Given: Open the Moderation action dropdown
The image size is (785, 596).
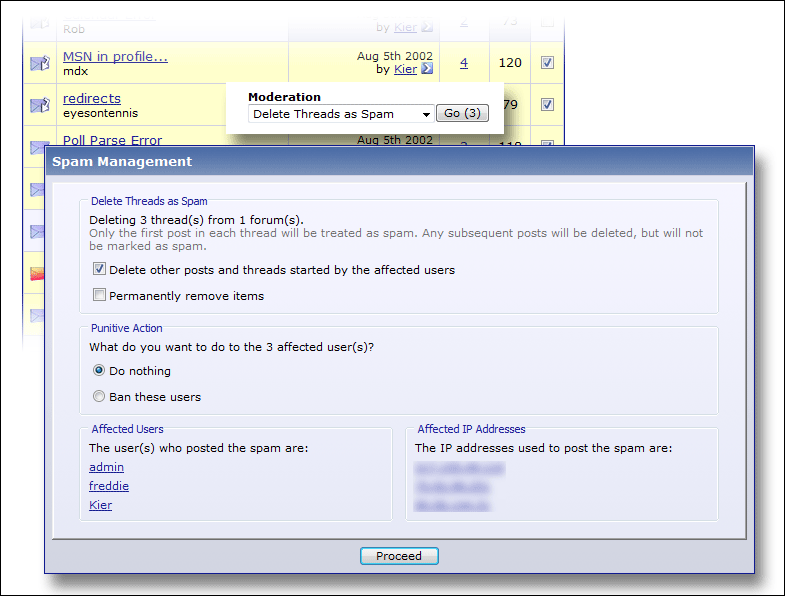Looking at the screenshot, I should tap(341, 114).
